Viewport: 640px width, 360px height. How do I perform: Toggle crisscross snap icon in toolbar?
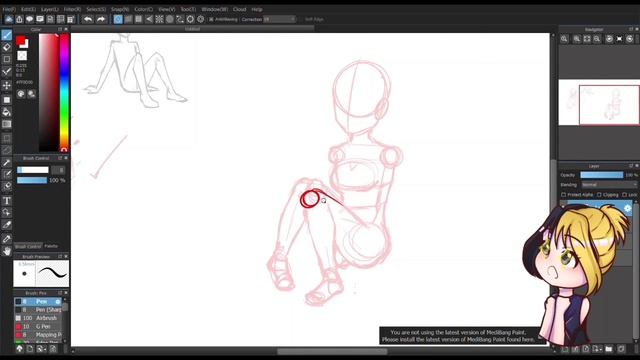coord(139,19)
